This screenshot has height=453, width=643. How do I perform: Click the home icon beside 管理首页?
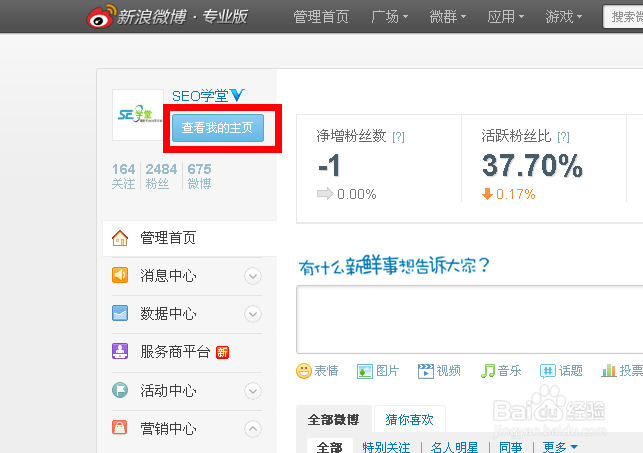(x=120, y=238)
